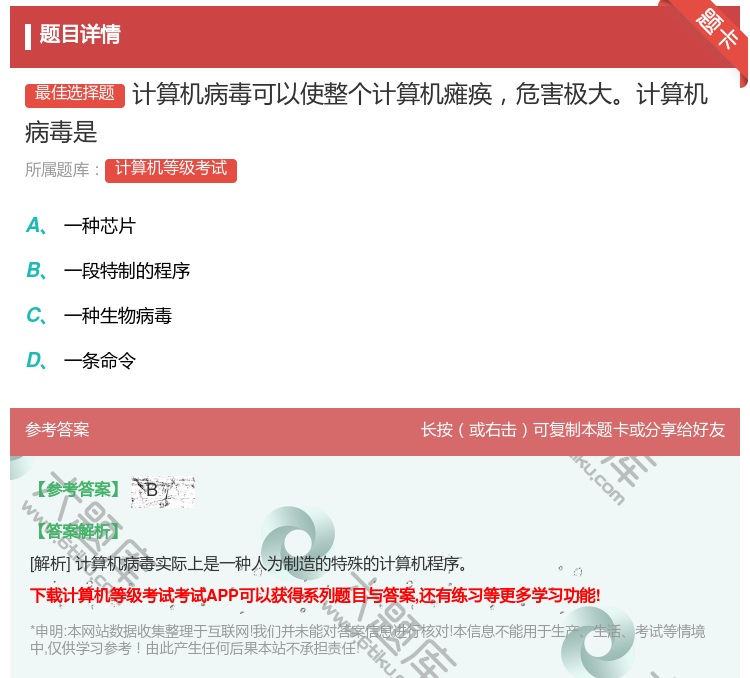Click the 【答案解析】 label
Image resolution: width=750 pixels, height=678 pixels.
[78, 531]
